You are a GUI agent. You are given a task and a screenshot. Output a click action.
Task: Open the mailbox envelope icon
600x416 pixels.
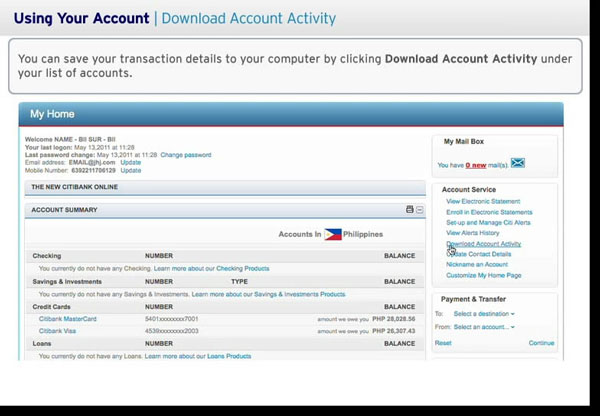point(517,163)
